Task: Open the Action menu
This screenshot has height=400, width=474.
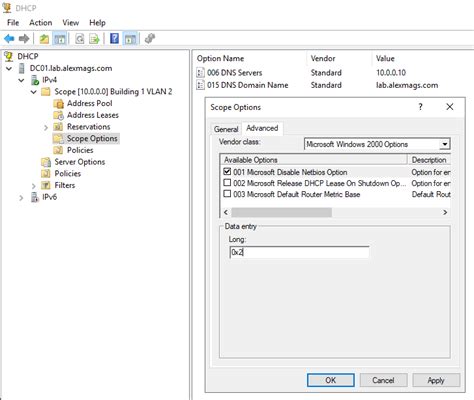Action: tap(41, 23)
